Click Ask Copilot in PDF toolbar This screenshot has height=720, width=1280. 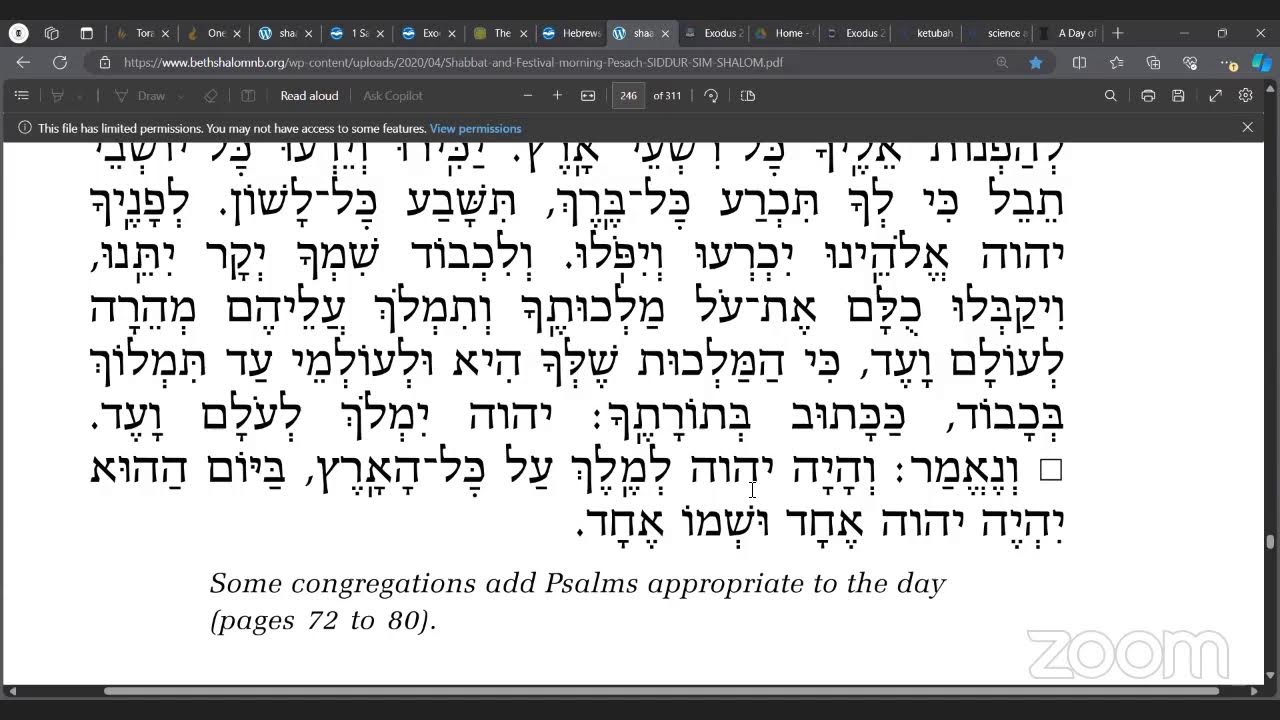pos(392,96)
